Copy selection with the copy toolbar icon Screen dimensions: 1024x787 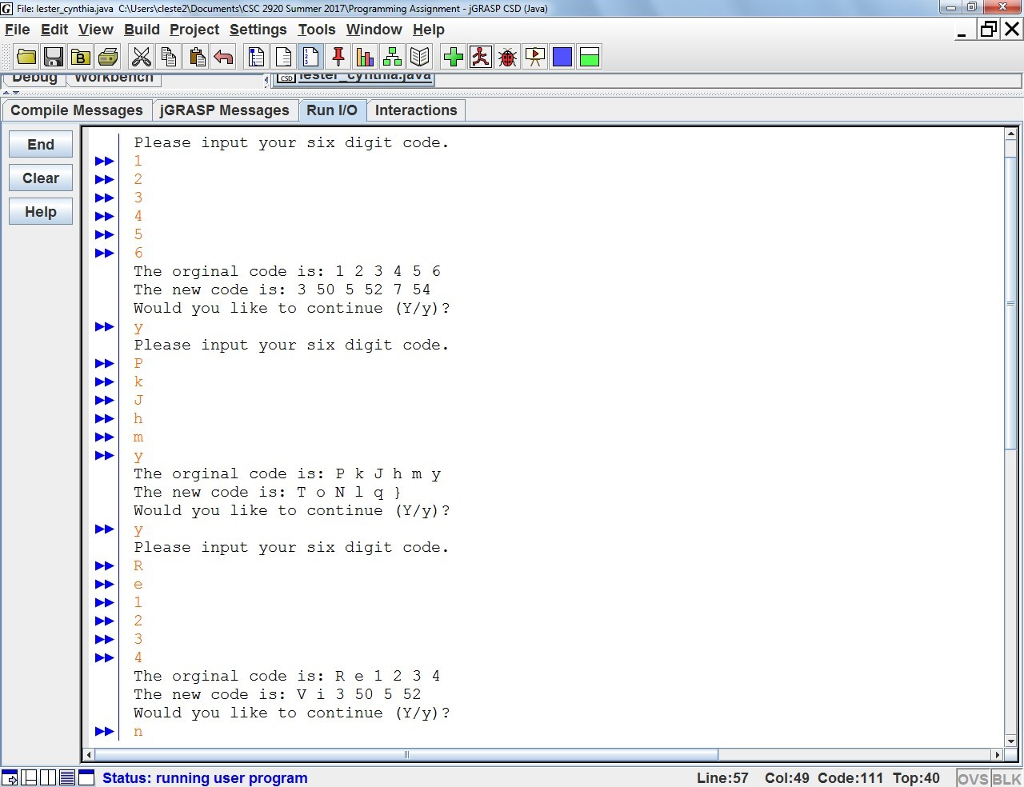click(170, 57)
